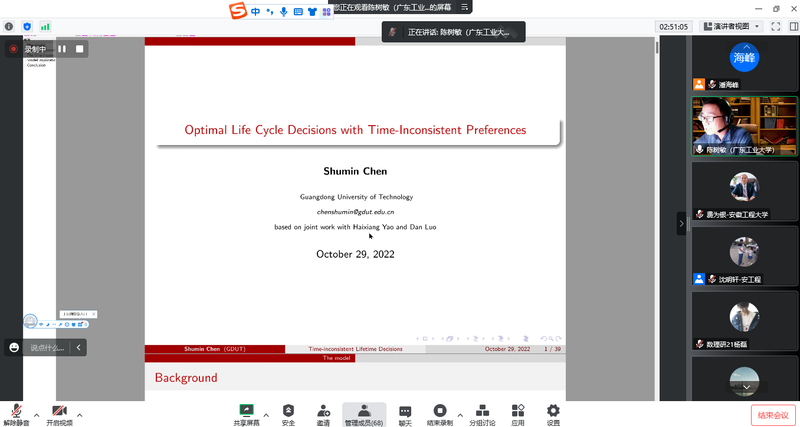Screen dimensions: 800x427
Task: Turn on the camera (开启视频)
Action: [59, 413]
